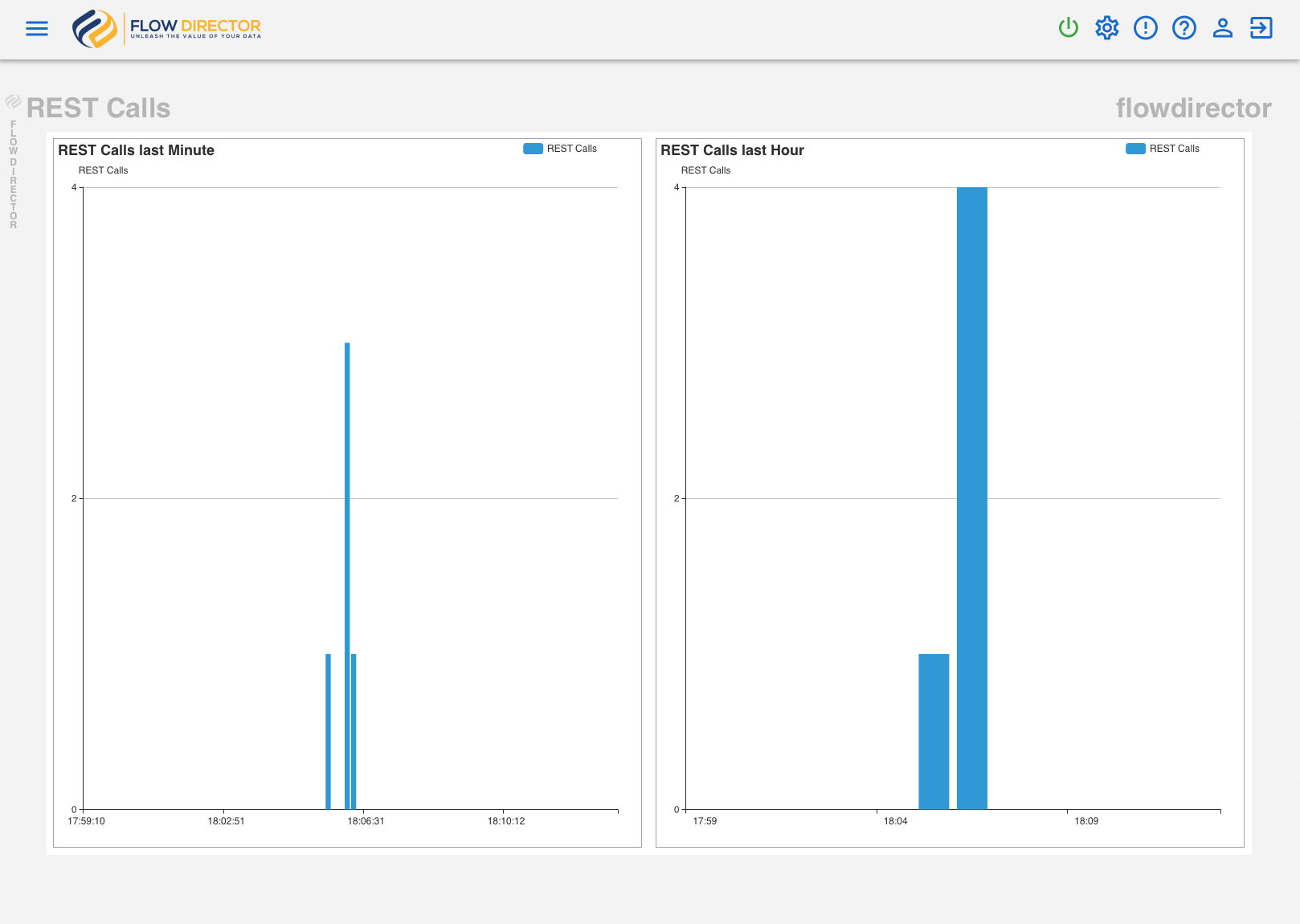This screenshot has height=924, width=1300.
Task: Open the user profile icon
Action: (1222, 28)
